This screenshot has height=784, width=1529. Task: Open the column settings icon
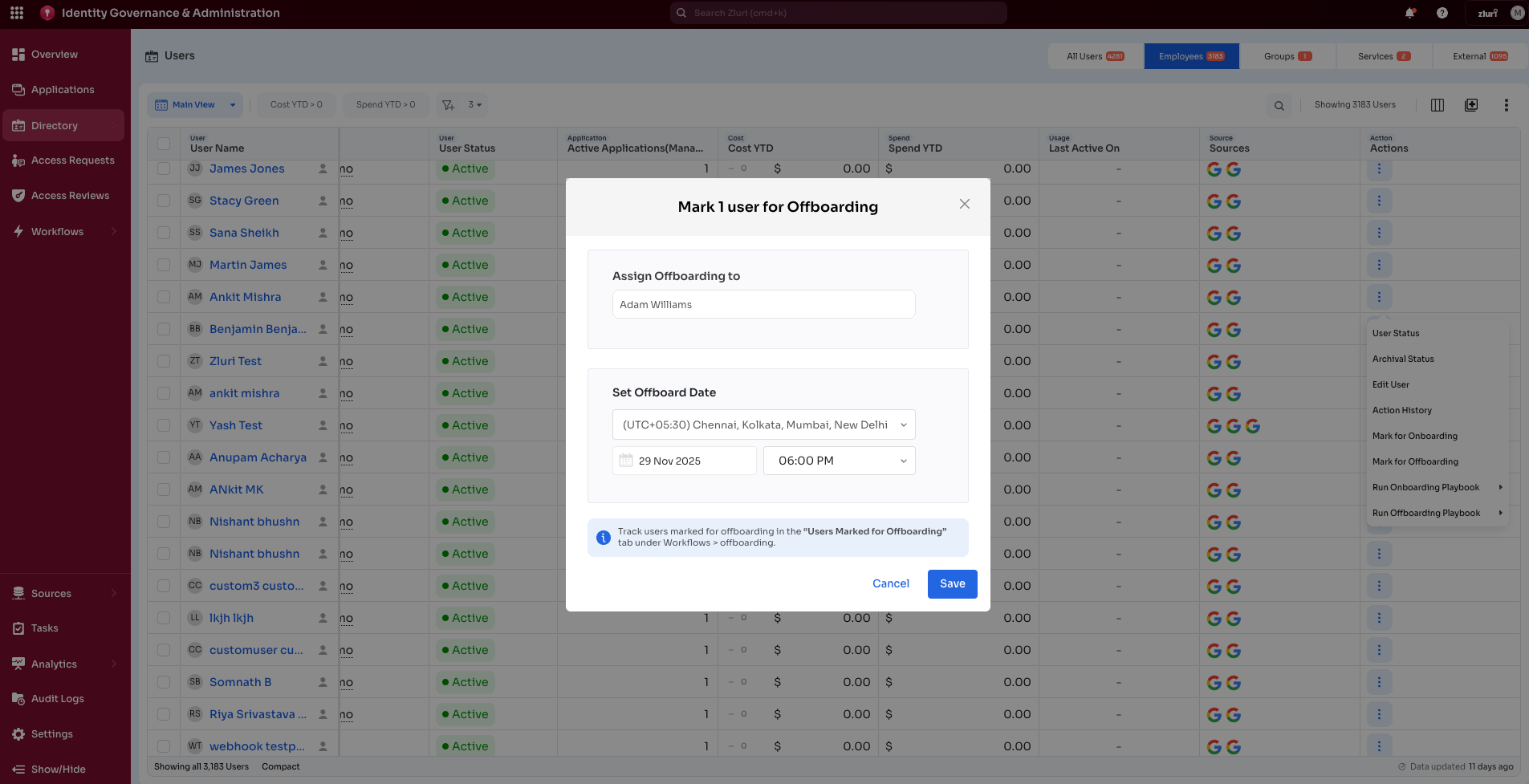tap(1438, 105)
